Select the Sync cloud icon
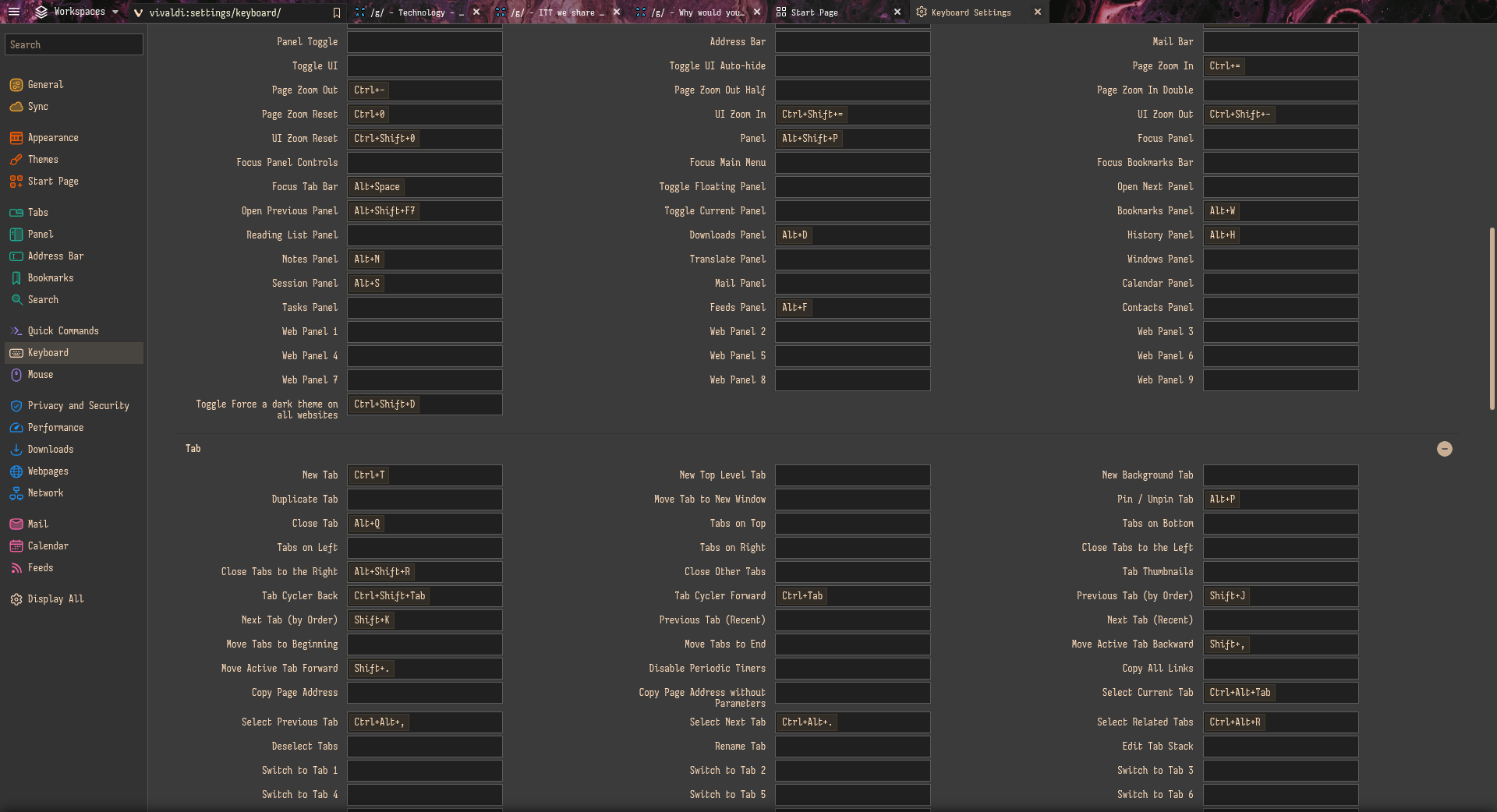This screenshot has height=812, width=1497. (x=16, y=107)
